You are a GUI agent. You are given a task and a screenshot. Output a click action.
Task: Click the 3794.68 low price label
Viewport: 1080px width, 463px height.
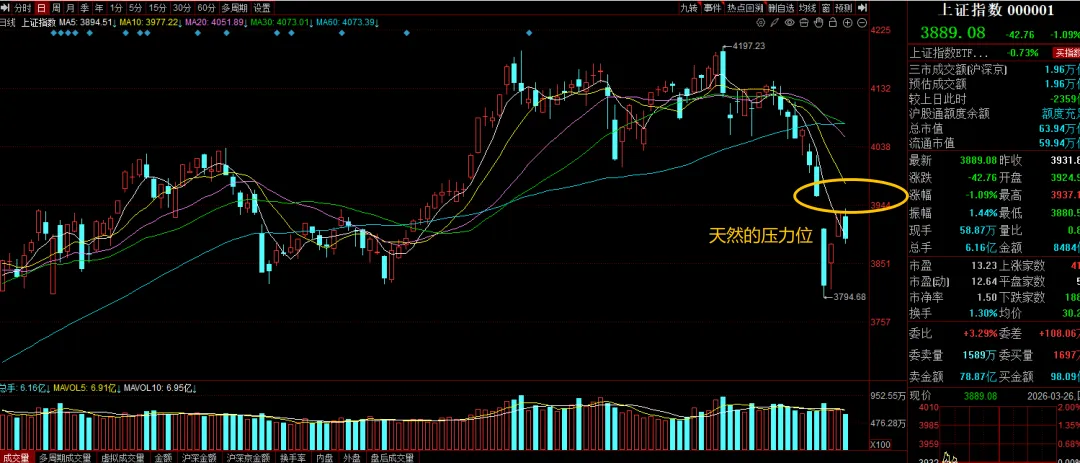coord(849,297)
